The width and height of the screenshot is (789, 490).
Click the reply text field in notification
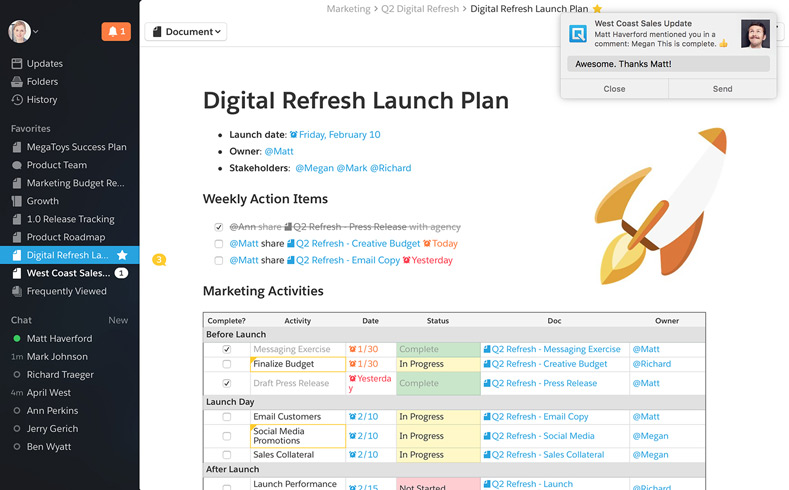point(668,64)
